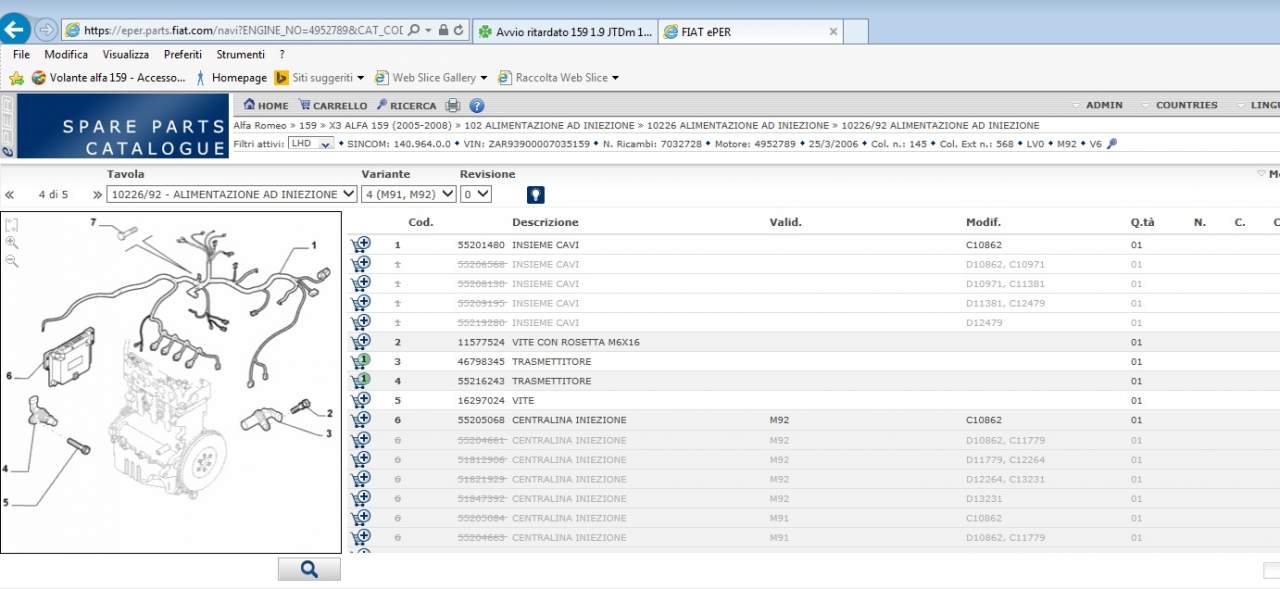Click the Cod. column header

[421, 222]
